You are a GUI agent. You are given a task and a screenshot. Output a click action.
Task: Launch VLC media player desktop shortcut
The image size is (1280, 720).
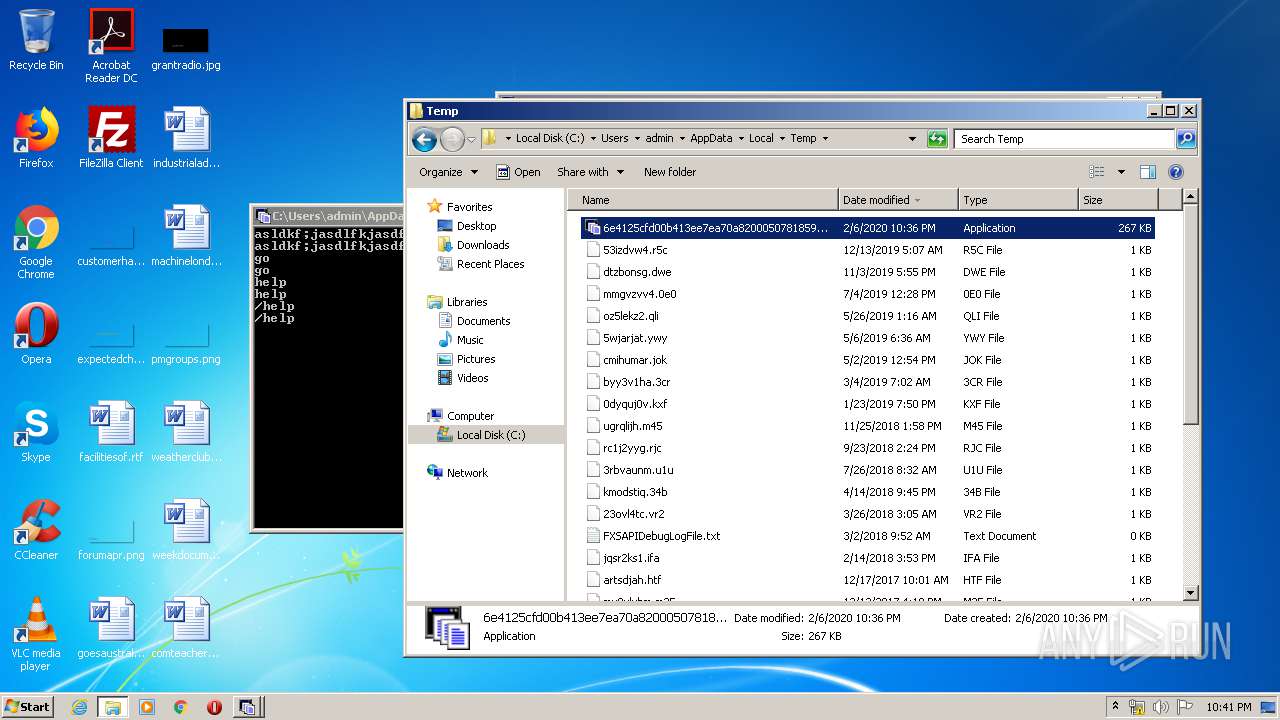[36, 634]
